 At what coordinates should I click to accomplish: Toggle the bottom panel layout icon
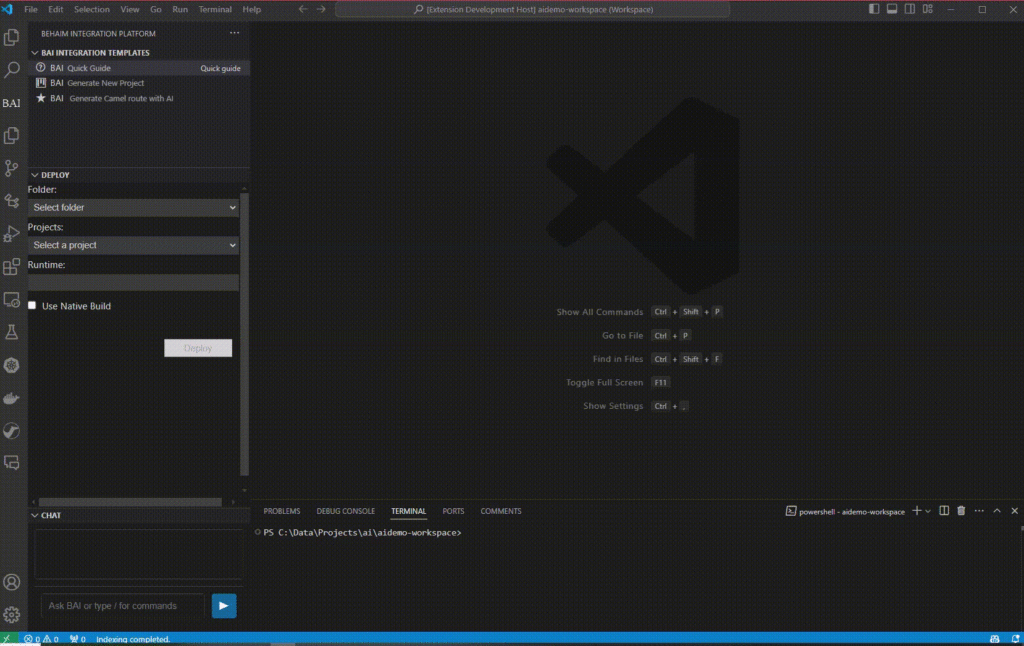[x=892, y=9]
